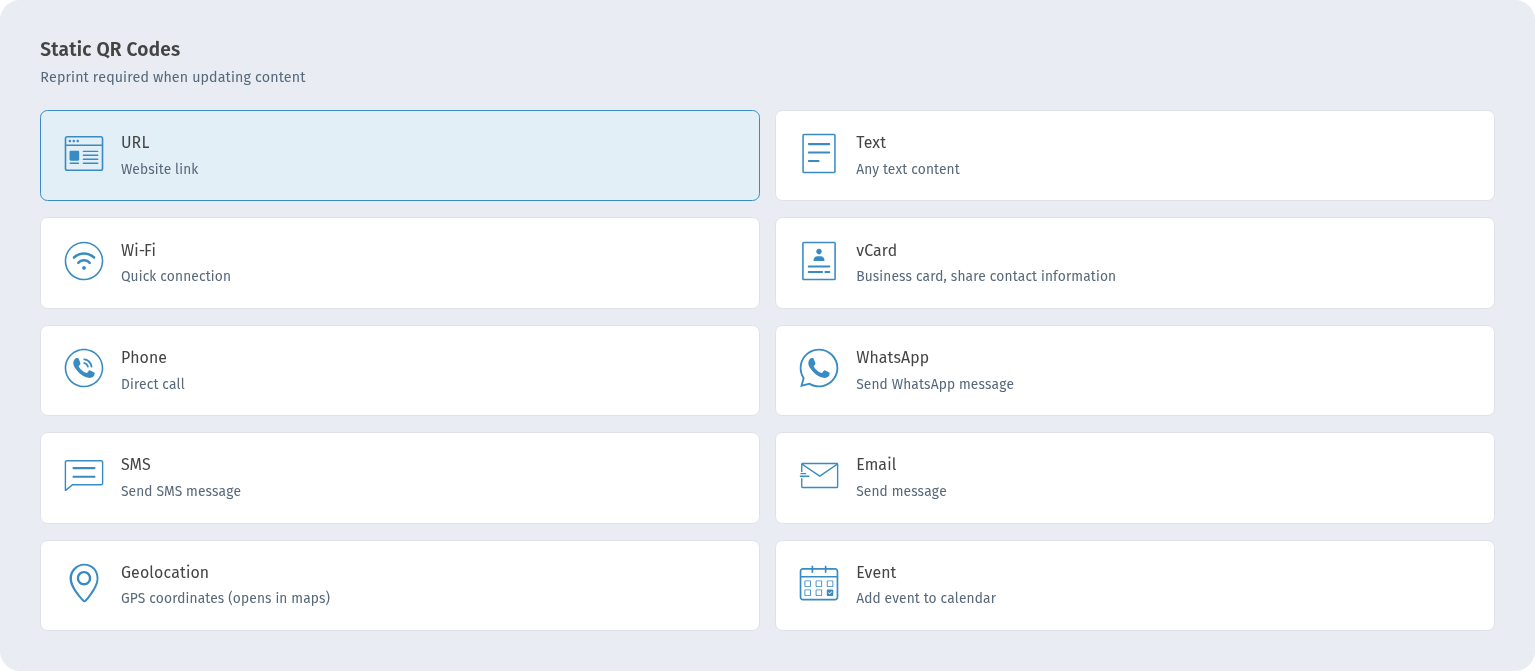The height and width of the screenshot is (671, 1535).
Task: Click the Geolocation map pin icon
Action: (84, 583)
